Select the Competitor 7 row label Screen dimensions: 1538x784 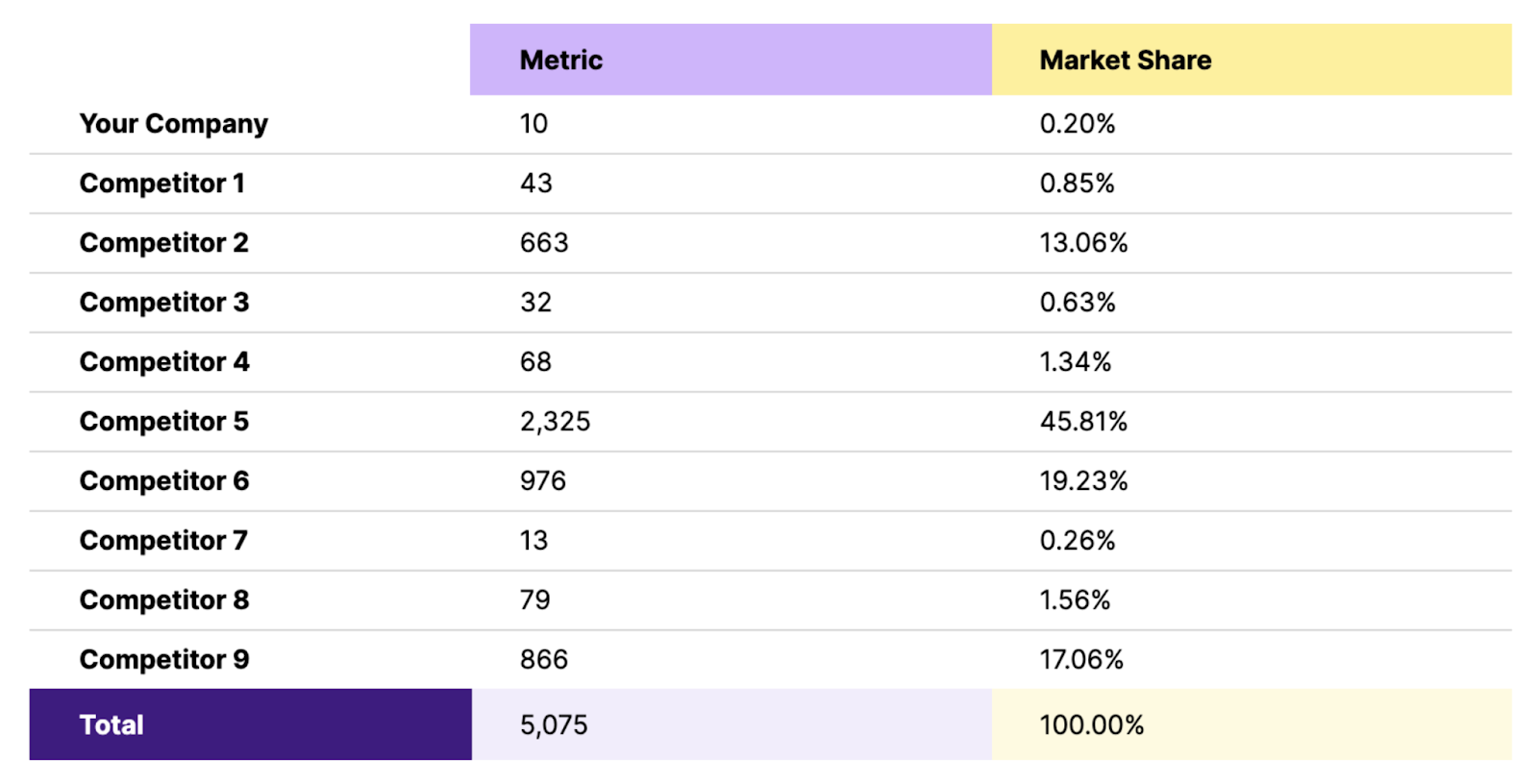(x=163, y=541)
